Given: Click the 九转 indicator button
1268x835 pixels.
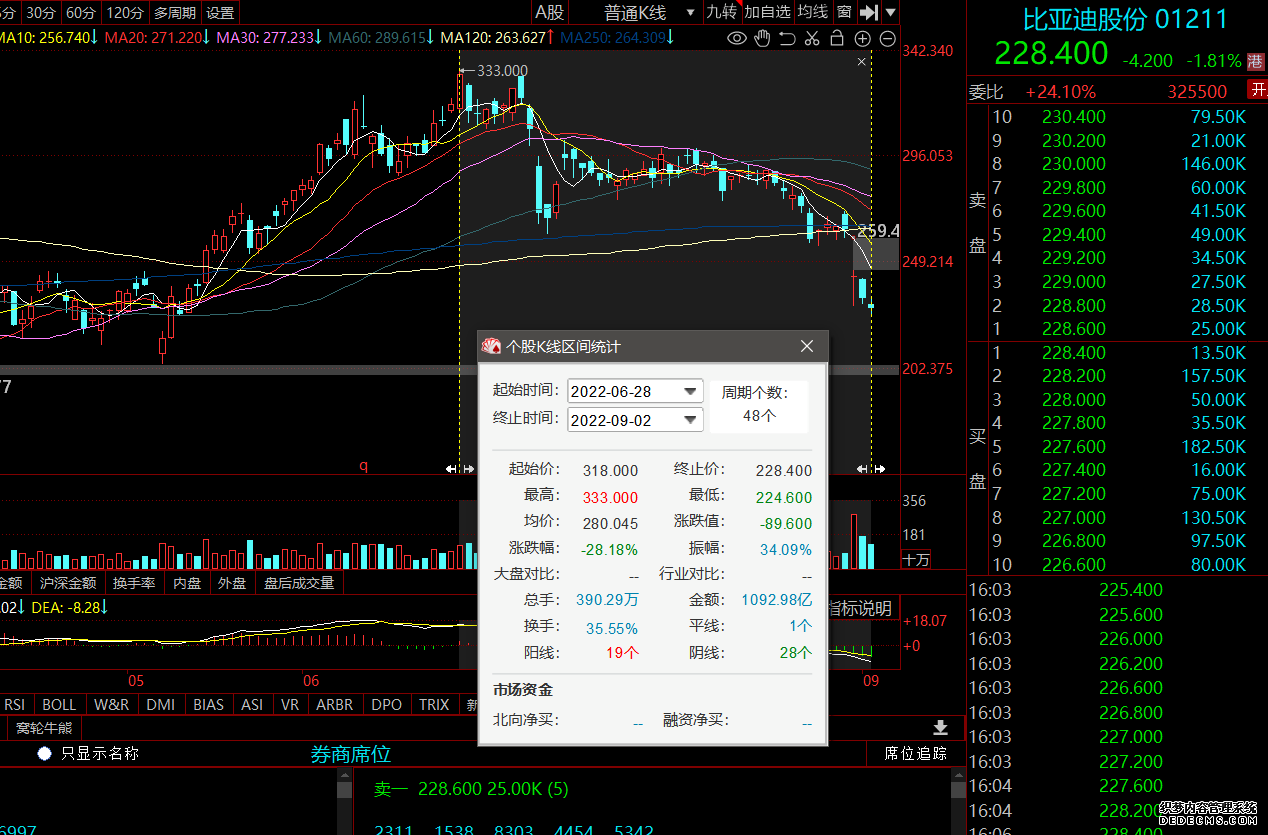Looking at the screenshot, I should (721, 12).
